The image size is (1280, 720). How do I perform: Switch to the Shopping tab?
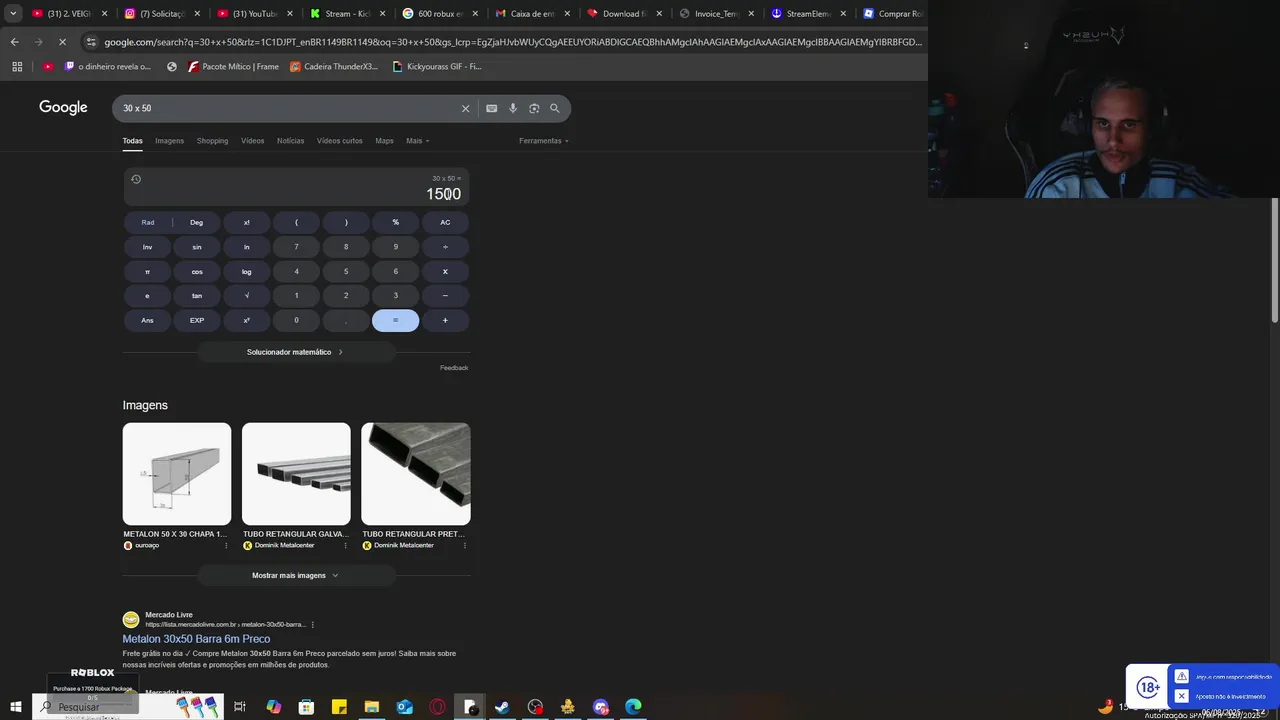click(212, 141)
